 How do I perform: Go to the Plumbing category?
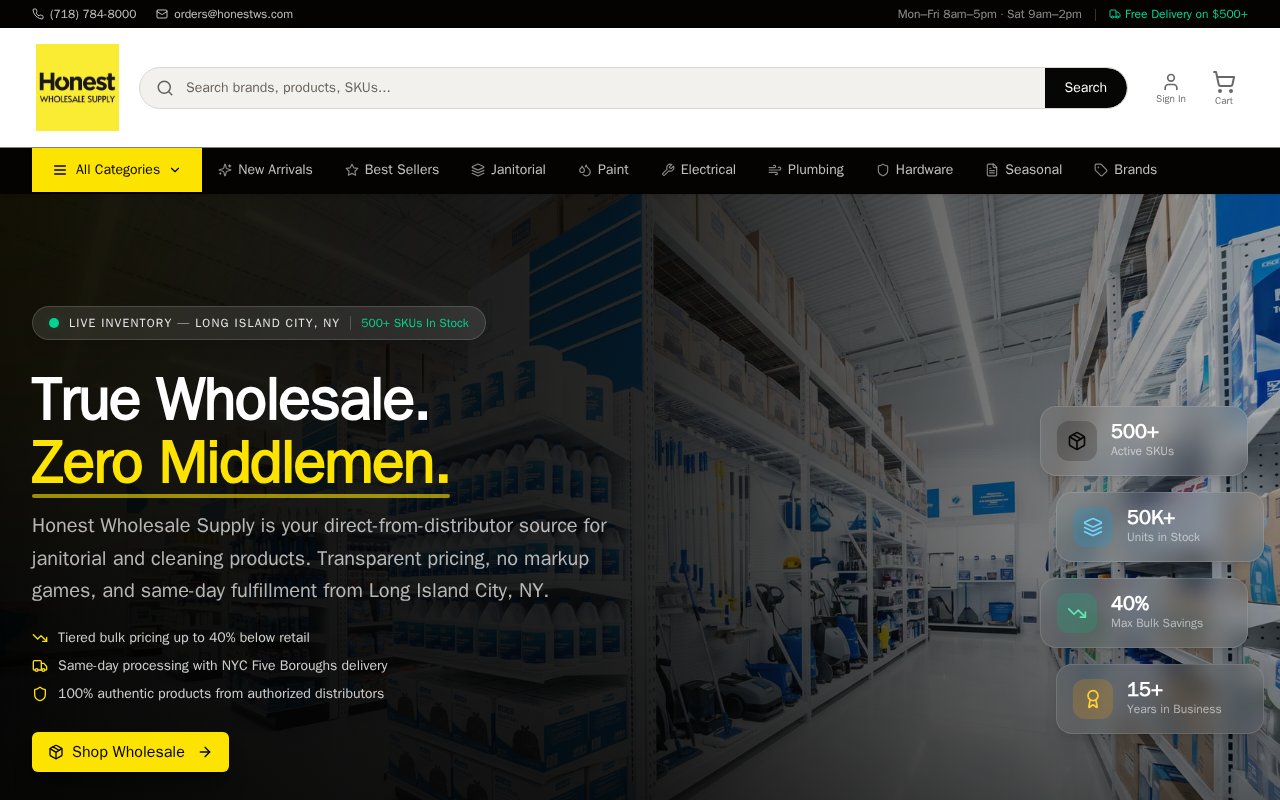click(806, 170)
